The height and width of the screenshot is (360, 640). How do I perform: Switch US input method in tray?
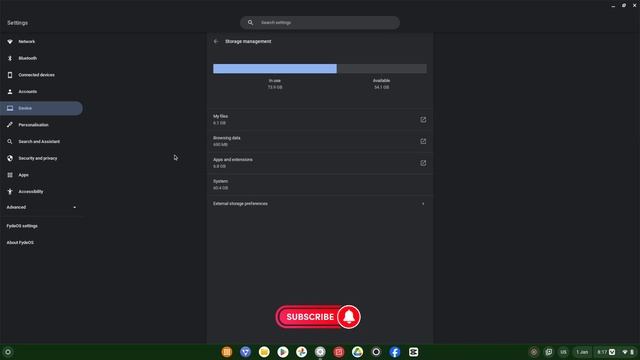coord(564,352)
